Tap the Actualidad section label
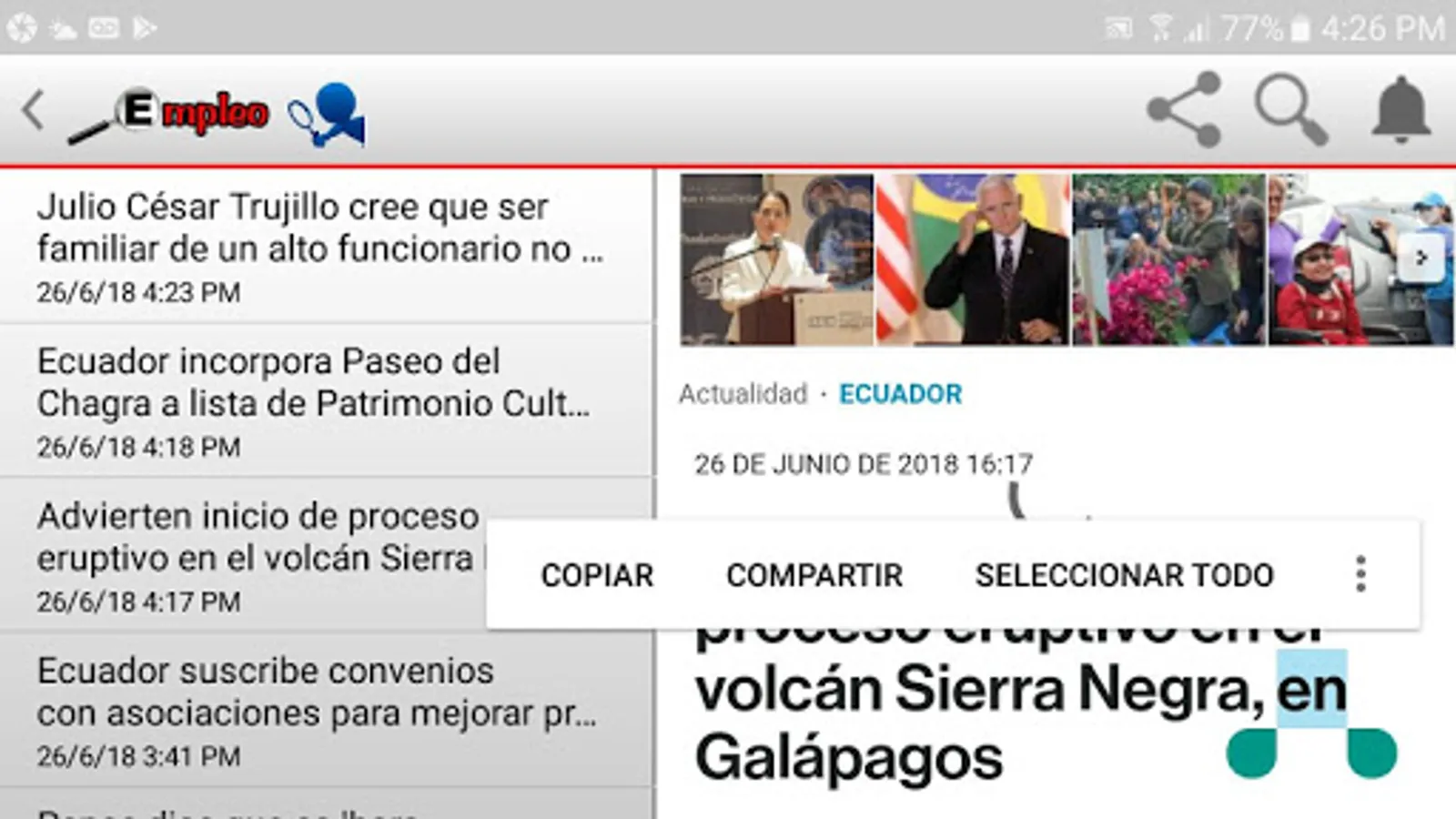1456x819 pixels. (x=743, y=394)
